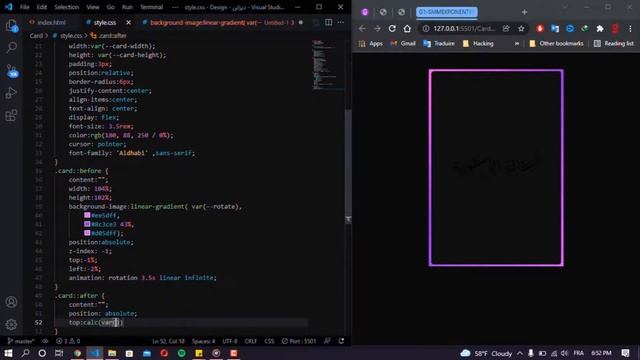The height and width of the screenshot is (360, 640).
Task: Open the Chrome three-dot menu
Action: click(630, 29)
